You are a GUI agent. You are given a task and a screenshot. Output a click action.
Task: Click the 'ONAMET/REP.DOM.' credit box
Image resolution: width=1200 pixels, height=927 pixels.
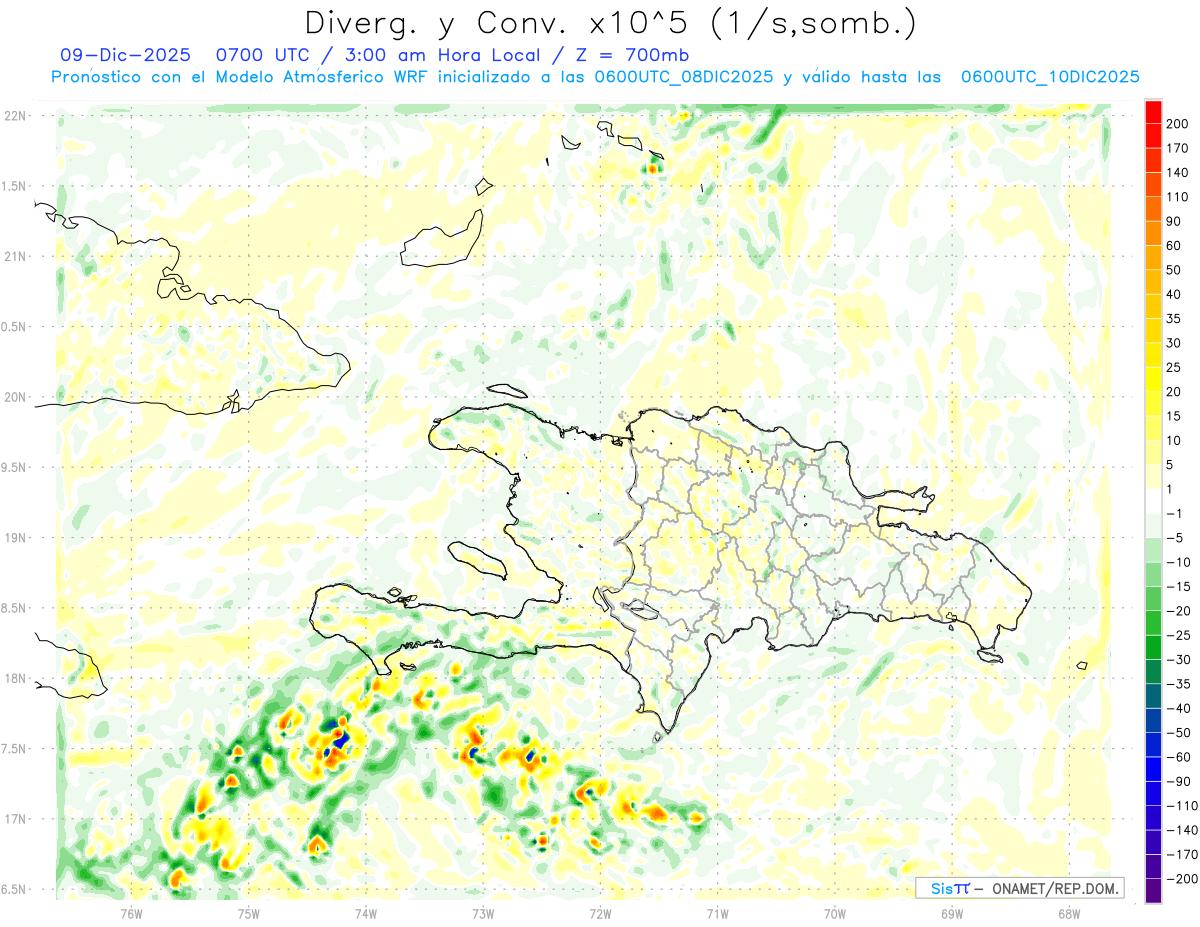(x=1053, y=888)
